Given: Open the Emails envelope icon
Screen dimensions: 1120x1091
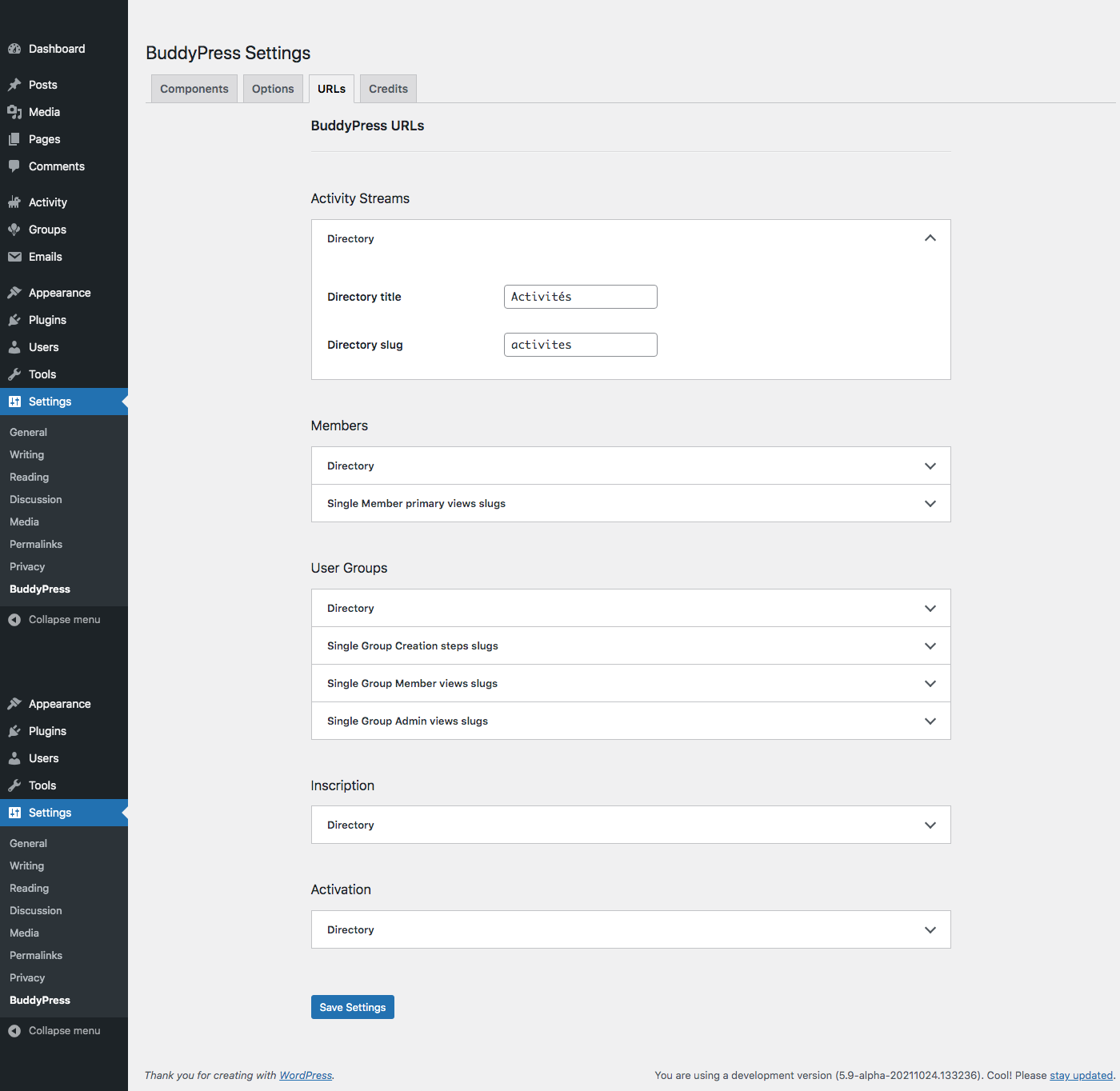Looking at the screenshot, I should point(14,257).
